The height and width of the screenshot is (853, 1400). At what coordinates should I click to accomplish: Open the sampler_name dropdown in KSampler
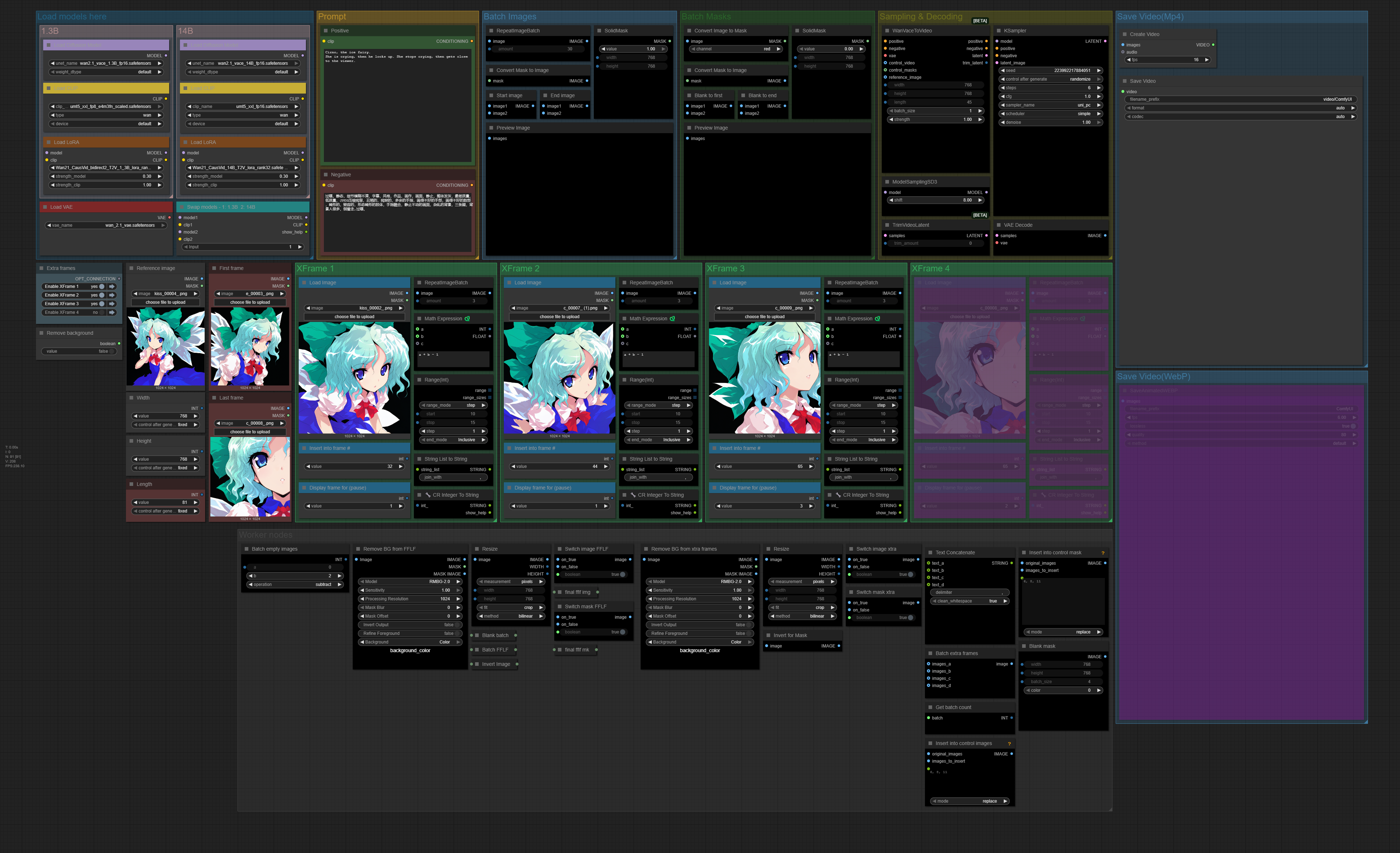[x=1050, y=105]
